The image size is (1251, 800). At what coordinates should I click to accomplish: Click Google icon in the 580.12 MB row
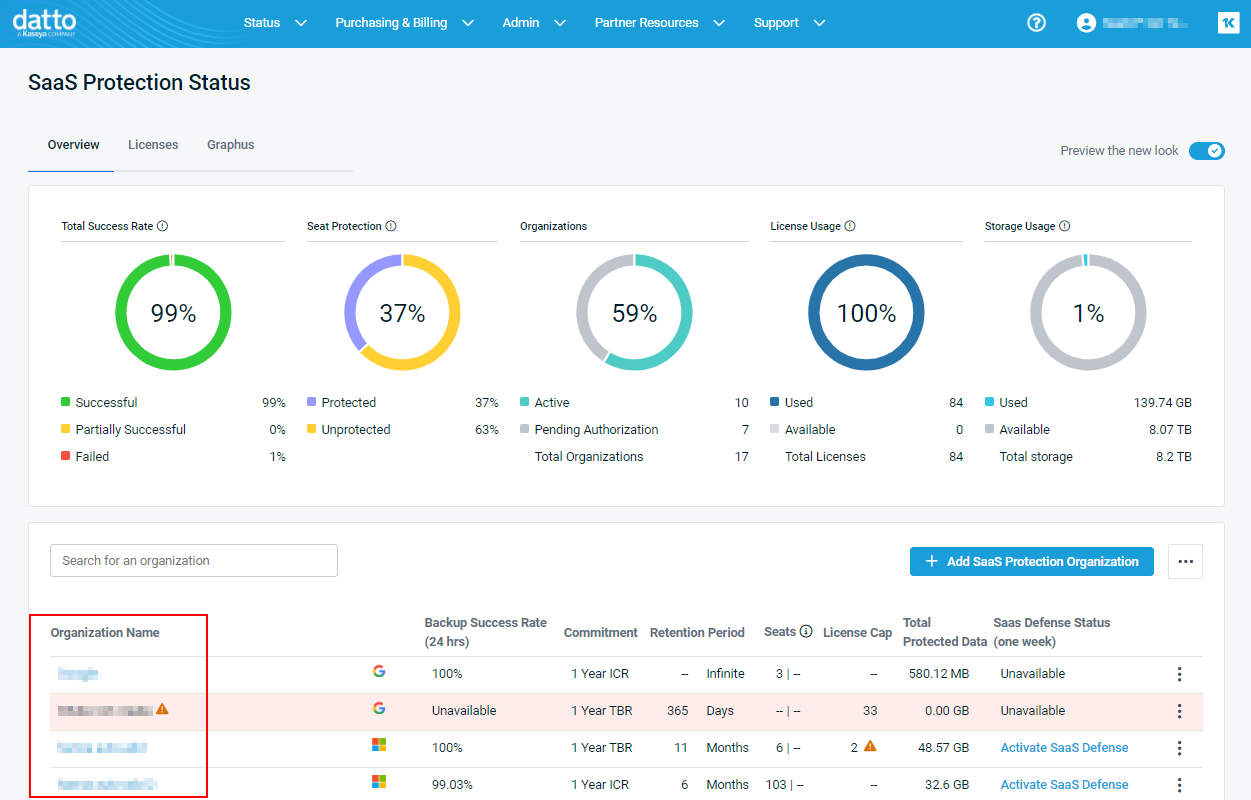tap(379, 672)
